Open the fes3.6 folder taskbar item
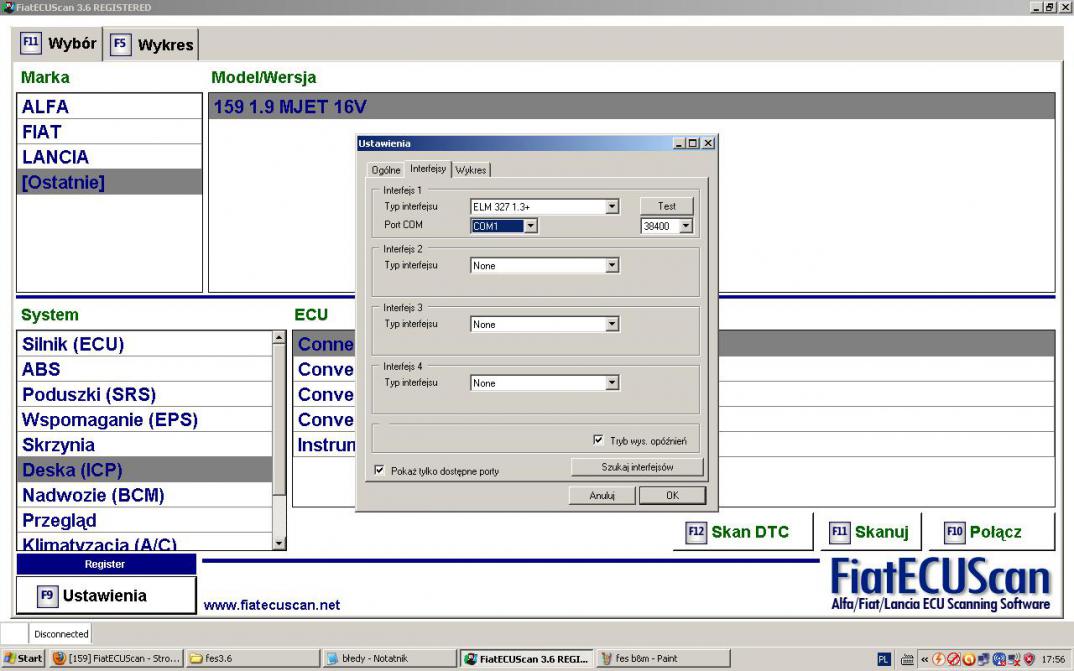The width and height of the screenshot is (1074, 671). (252, 659)
